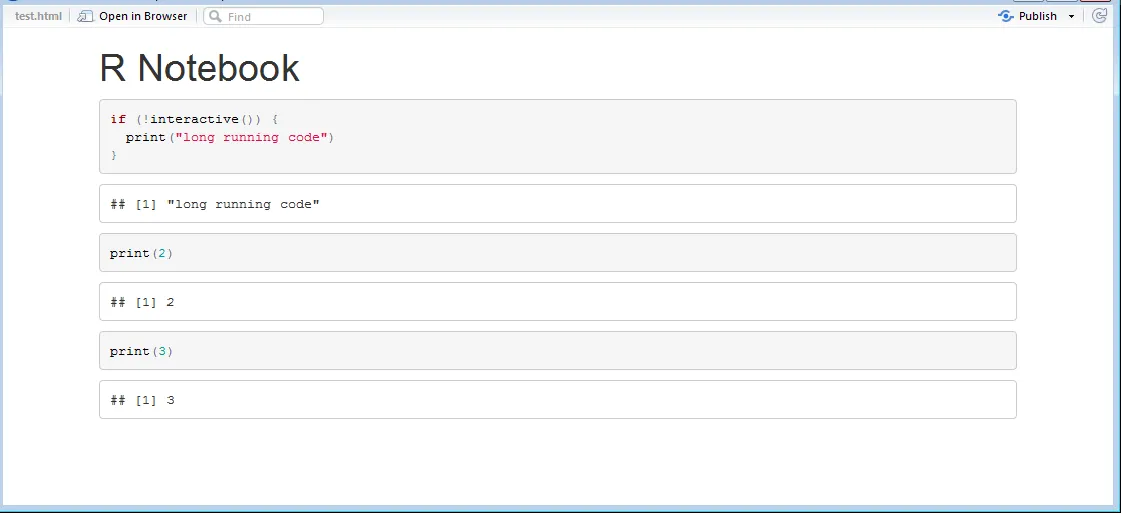This screenshot has width=1121, height=513.
Task: Click the blue Publish icon
Action: tap(1006, 16)
